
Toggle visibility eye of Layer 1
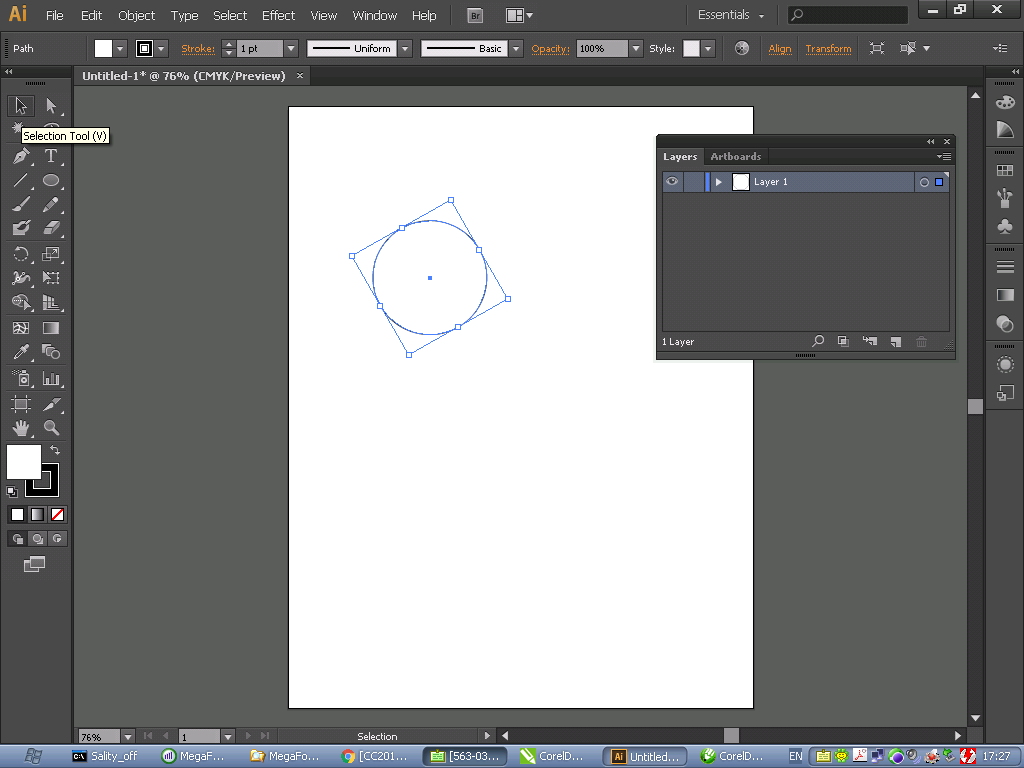(672, 182)
